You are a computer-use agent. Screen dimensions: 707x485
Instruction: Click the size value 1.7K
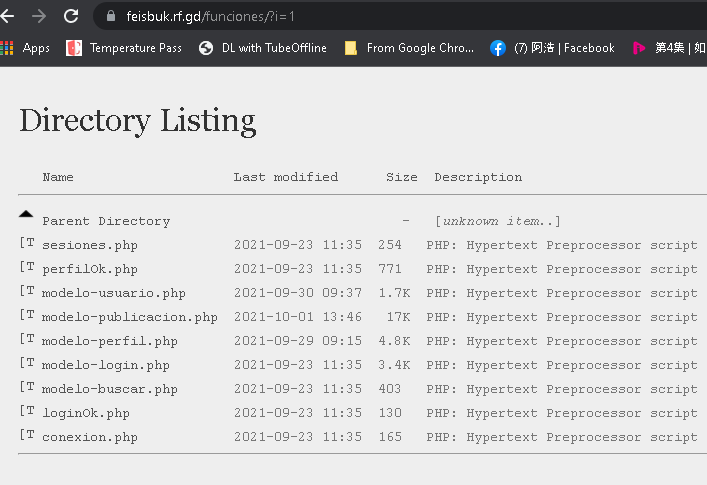coord(395,293)
